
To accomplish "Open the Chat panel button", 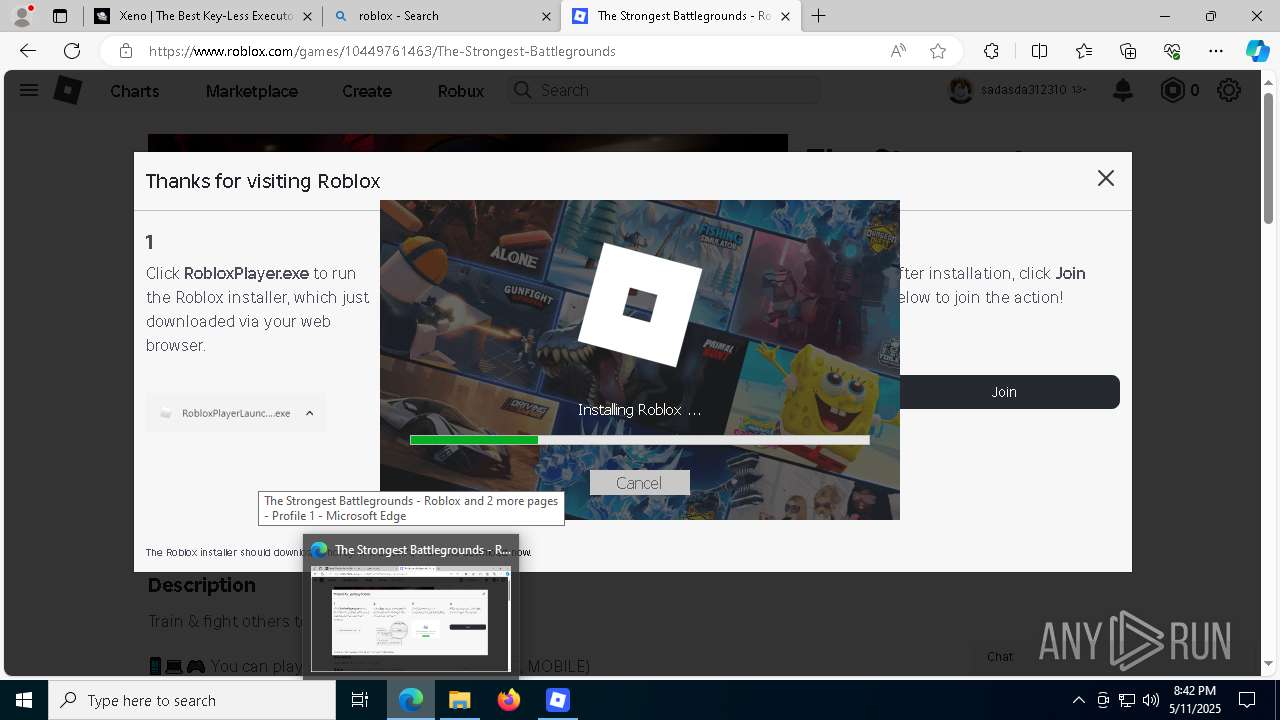I will coord(1000,657).
